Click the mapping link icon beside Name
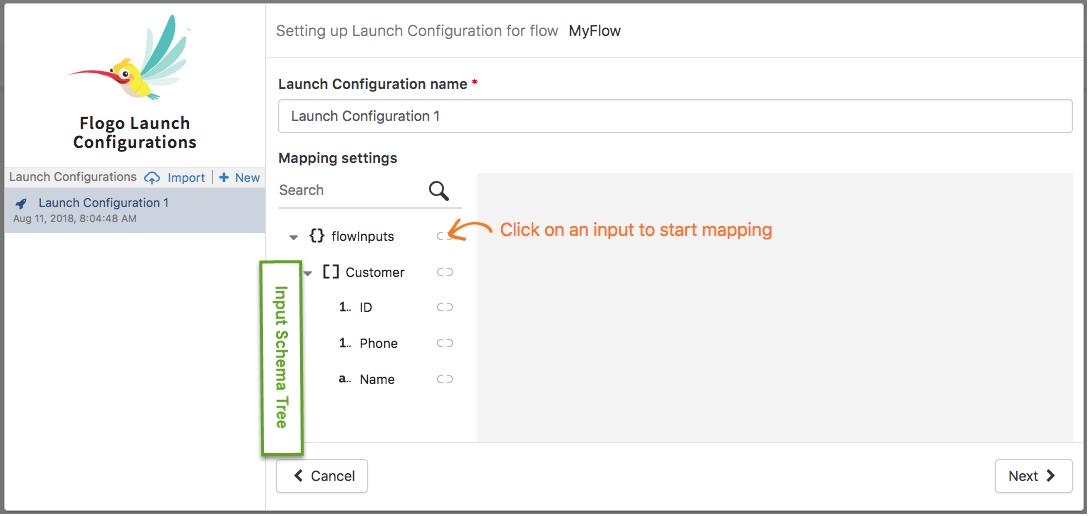Viewport: 1092px width, 516px height. coord(445,380)
